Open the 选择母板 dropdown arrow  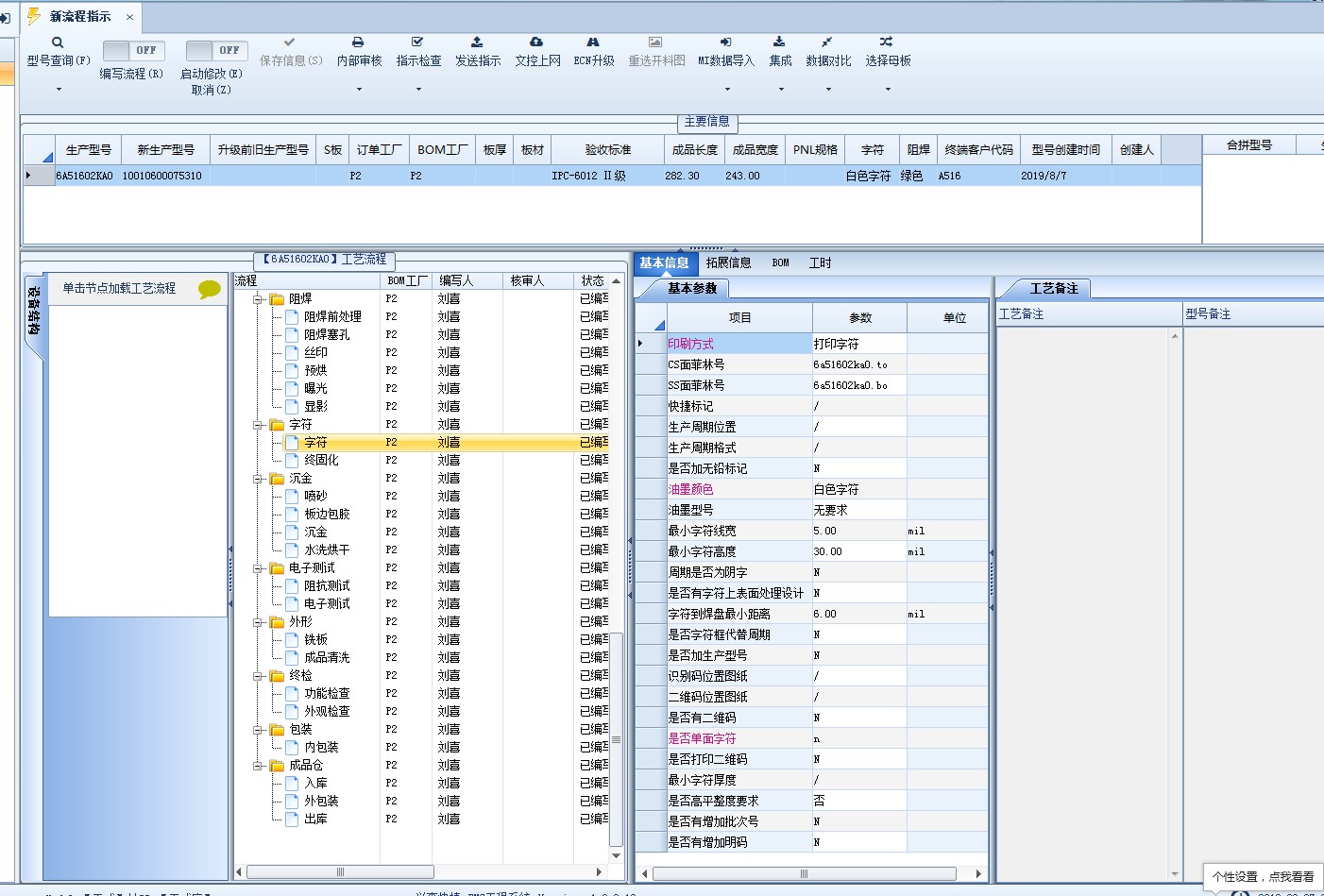click(888, 90)
